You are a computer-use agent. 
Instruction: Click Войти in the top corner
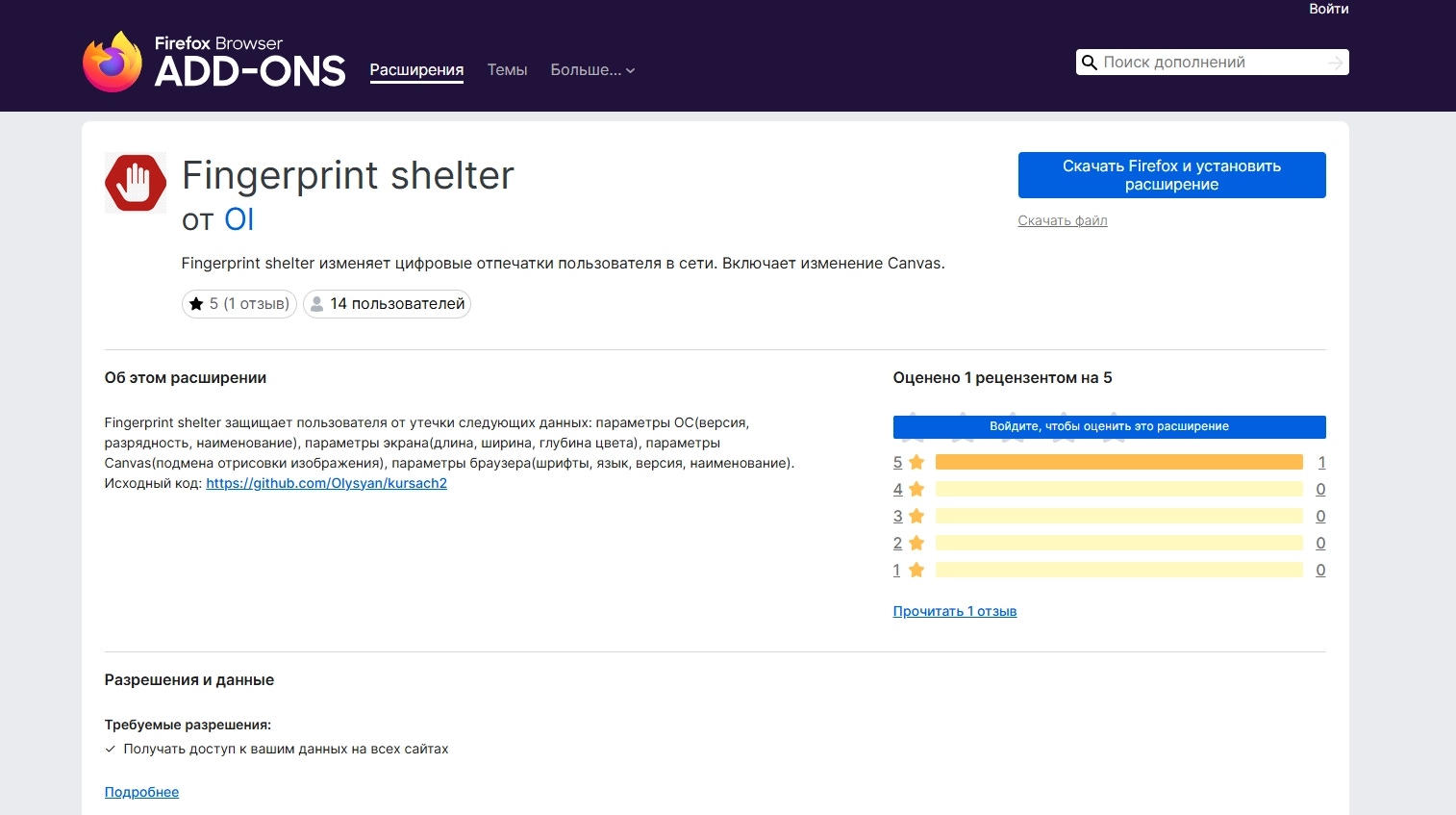click(x=1328, y=10)
